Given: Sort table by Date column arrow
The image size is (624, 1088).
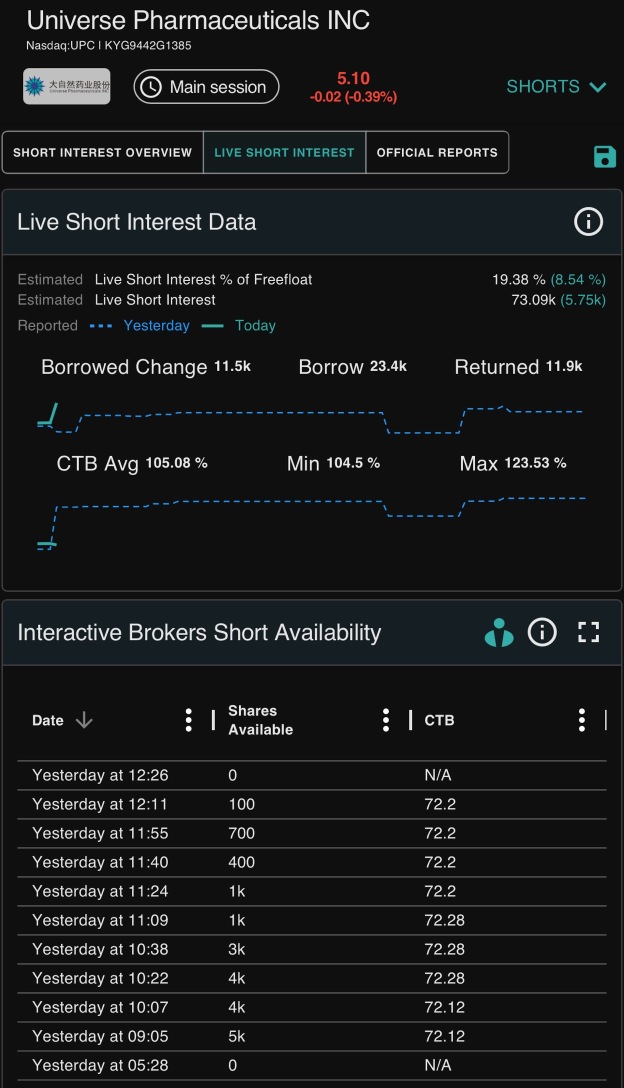Looking at the screenshot, I should tap(84, 720).
